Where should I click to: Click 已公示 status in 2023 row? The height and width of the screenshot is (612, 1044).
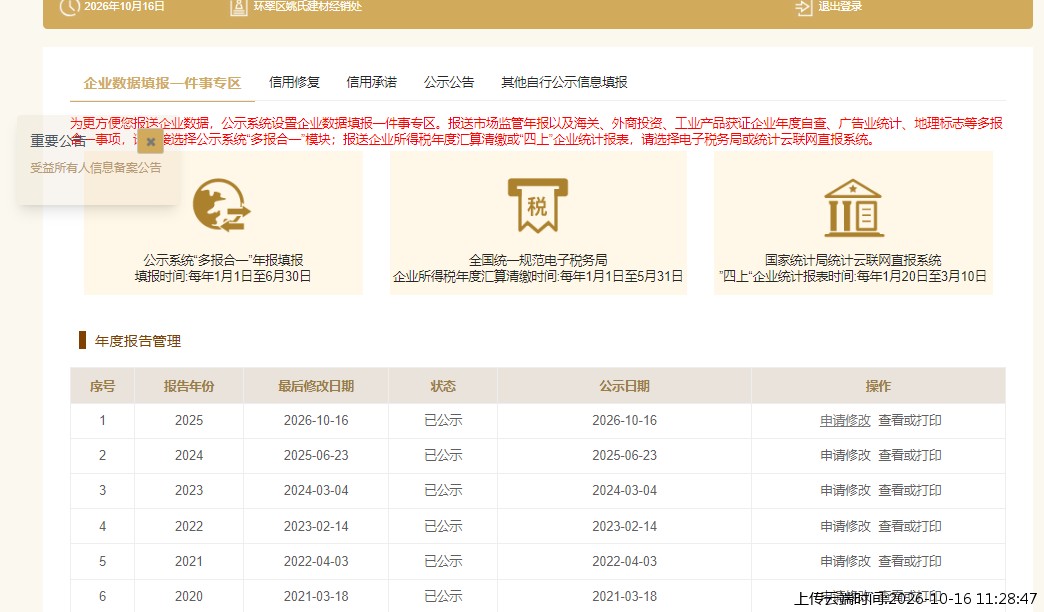pos(443,490)
